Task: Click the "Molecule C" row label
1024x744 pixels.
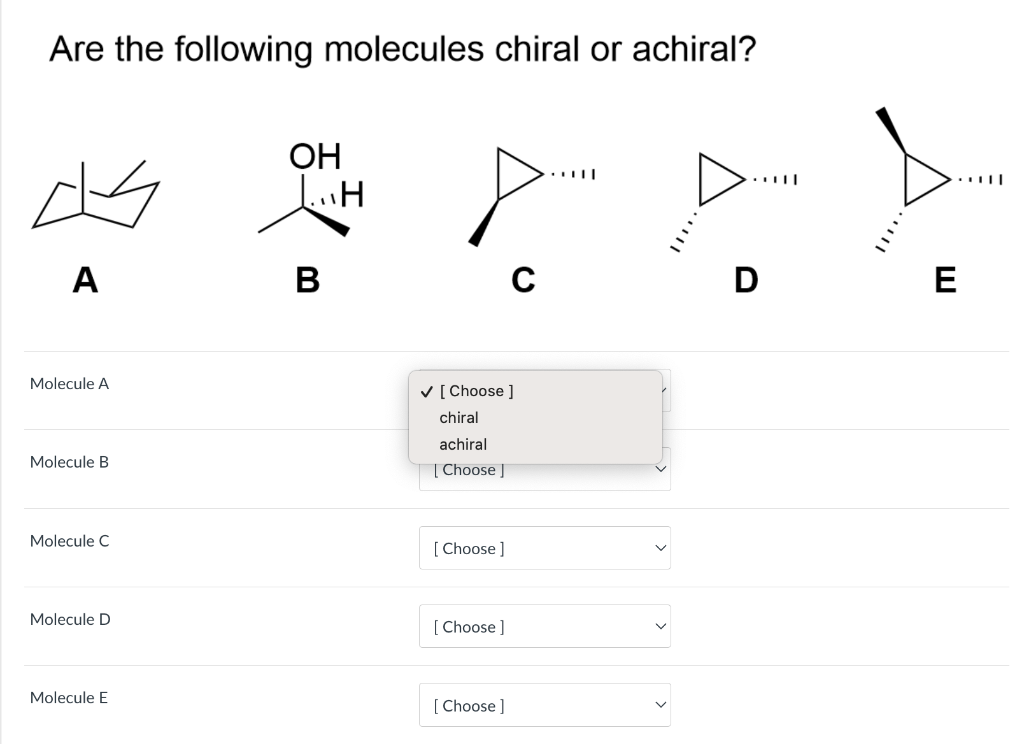Action: pos(69,541)
